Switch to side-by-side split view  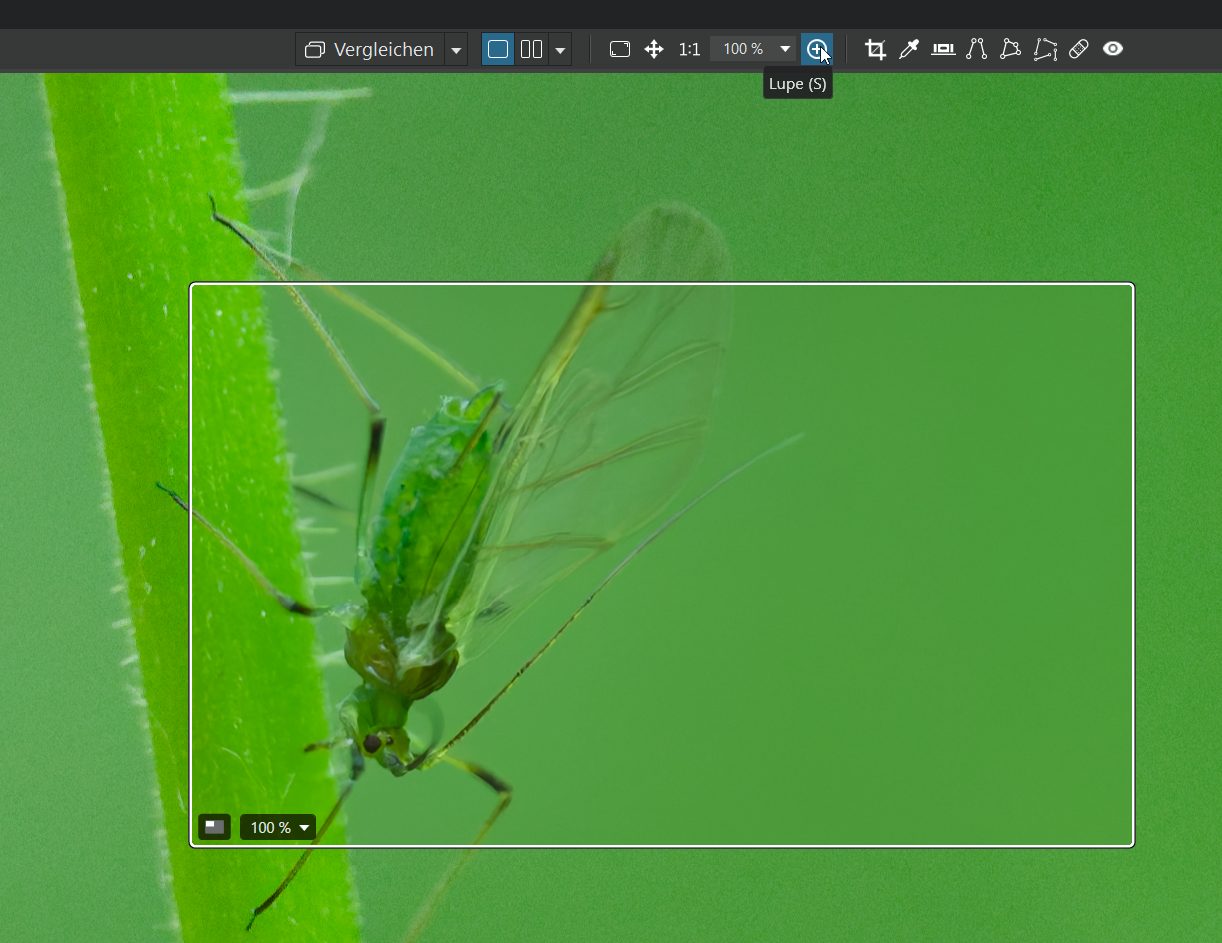coord(531,49)
